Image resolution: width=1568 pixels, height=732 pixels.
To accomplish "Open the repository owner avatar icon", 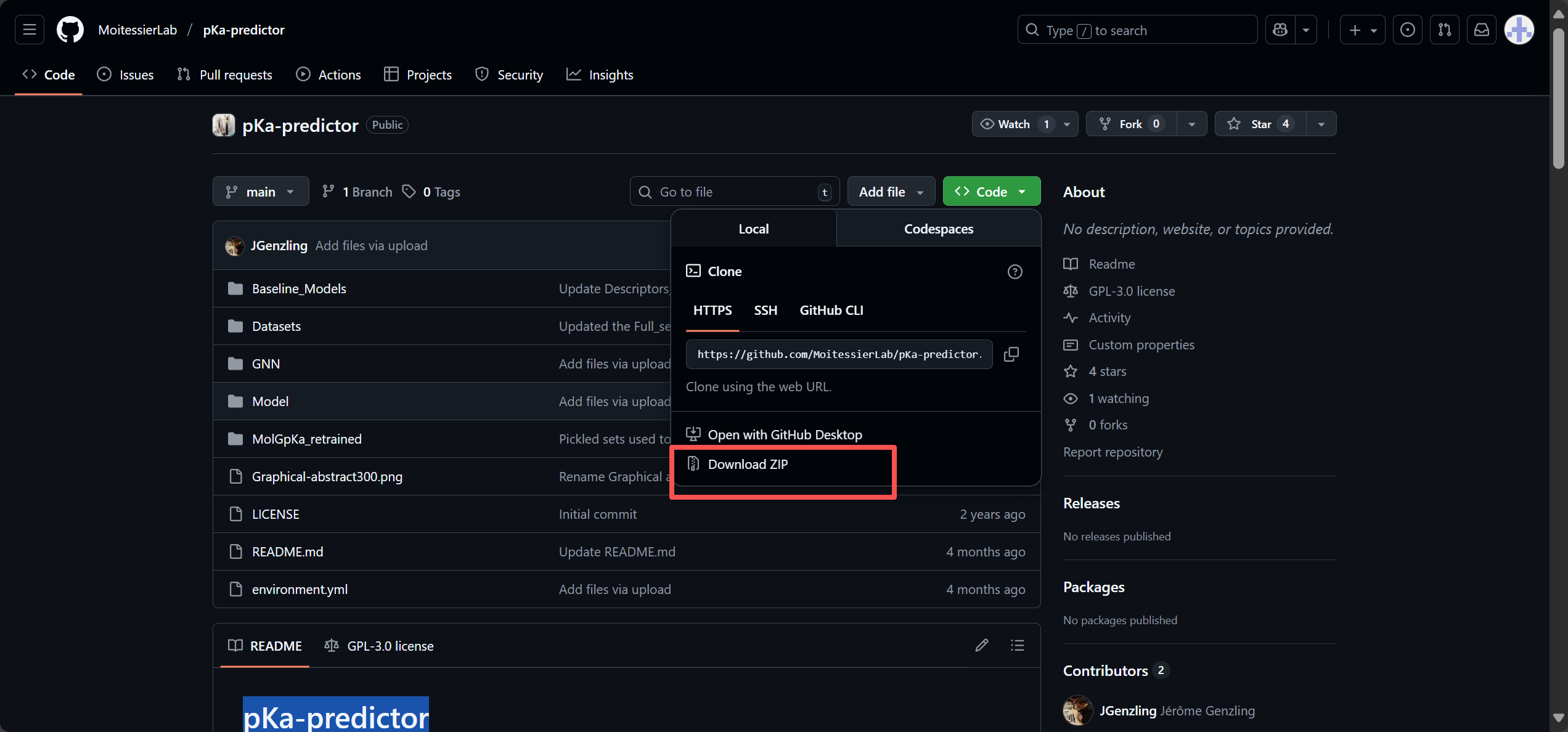I will (x=224, y=125).
